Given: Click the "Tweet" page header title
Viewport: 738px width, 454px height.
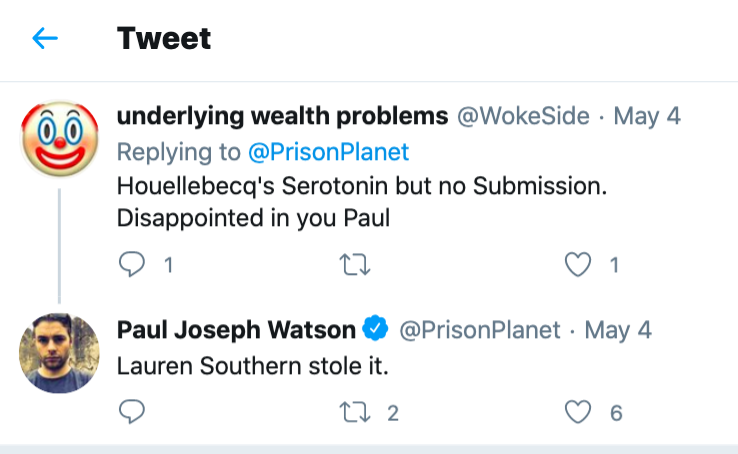Looking at the screenshot, I should point(164,39).
